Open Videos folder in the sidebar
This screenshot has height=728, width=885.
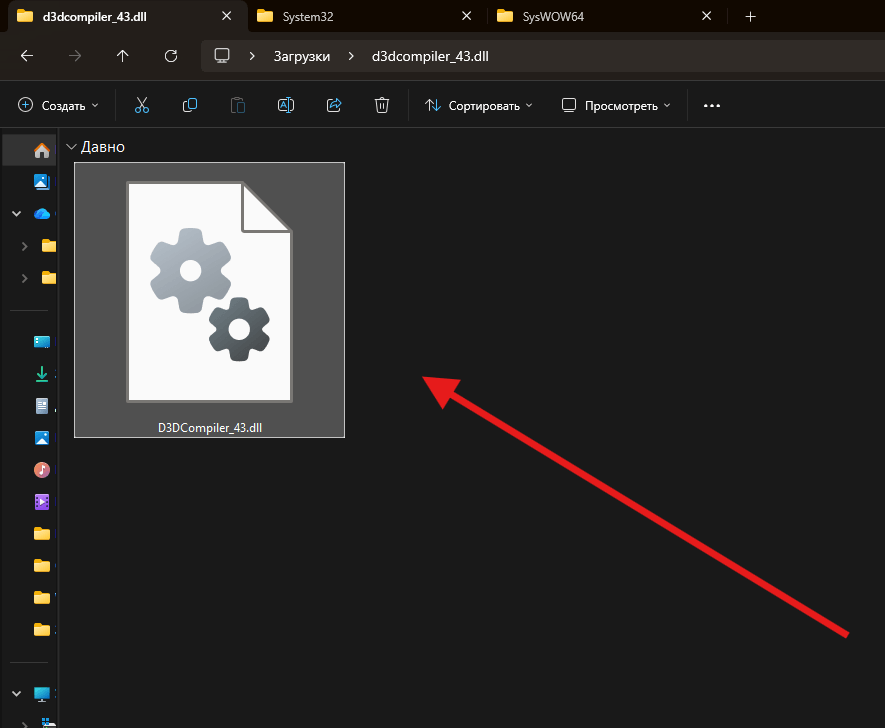pyautogui.click(x=42, y=502)
